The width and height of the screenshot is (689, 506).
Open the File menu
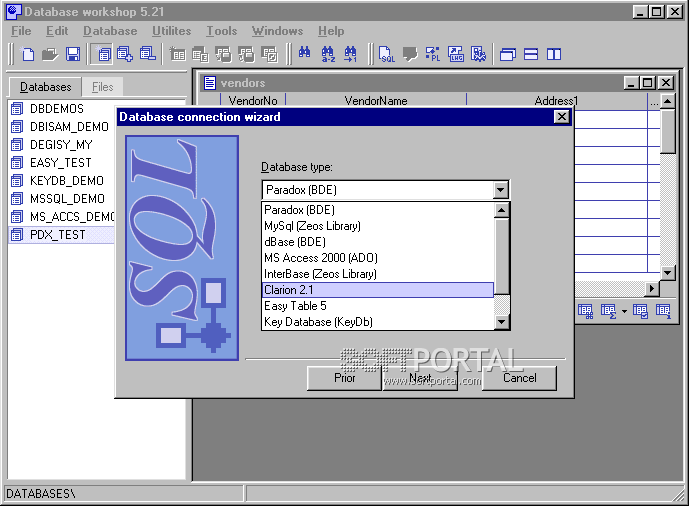click(21, 31)
